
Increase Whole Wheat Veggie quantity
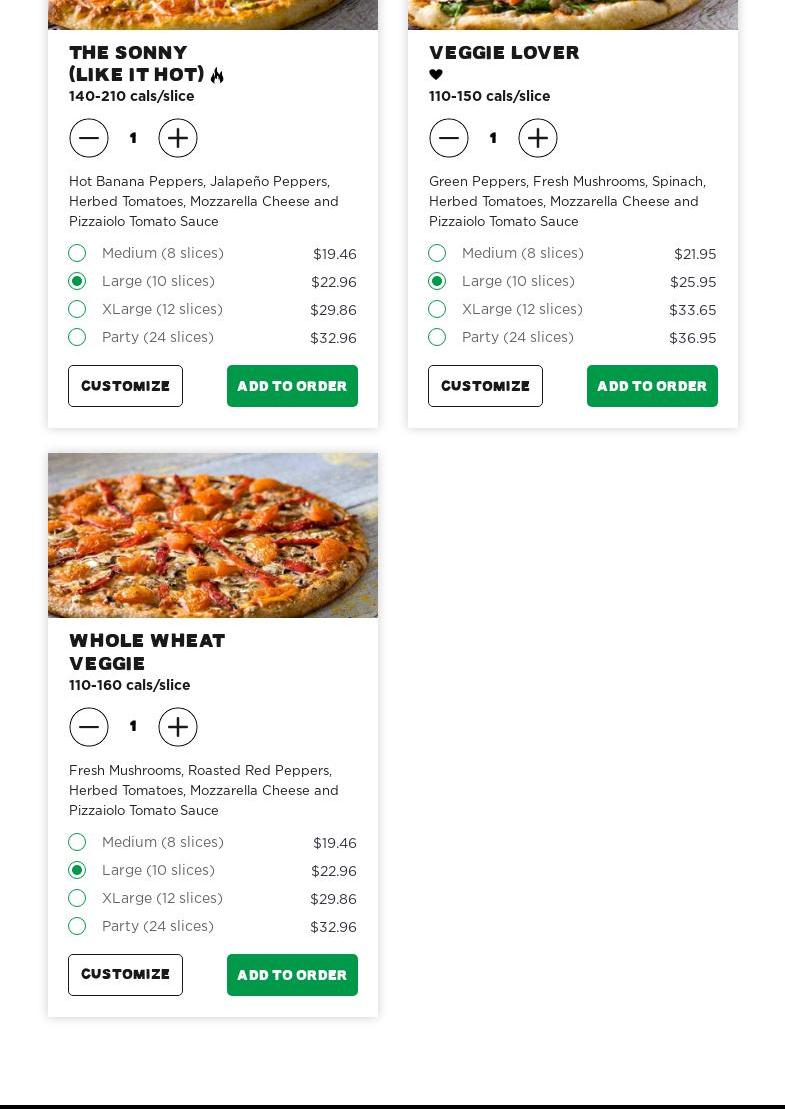178,727
